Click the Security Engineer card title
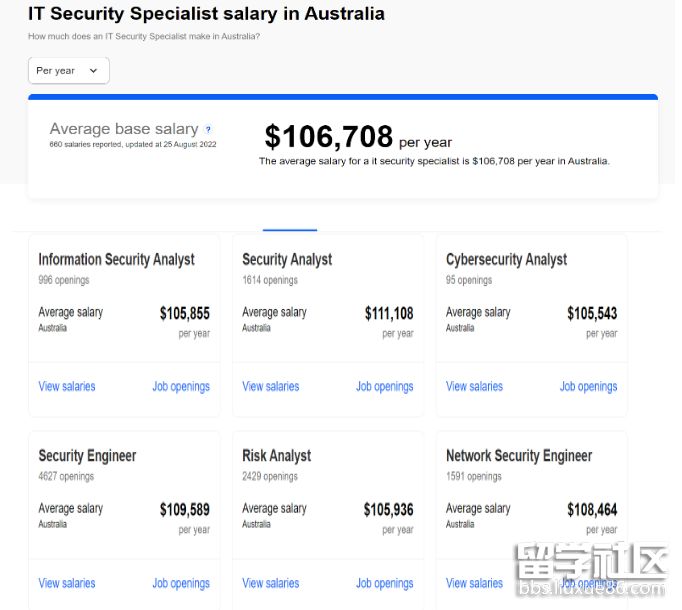Screen dimensions: 682x610 pos(87,456)
